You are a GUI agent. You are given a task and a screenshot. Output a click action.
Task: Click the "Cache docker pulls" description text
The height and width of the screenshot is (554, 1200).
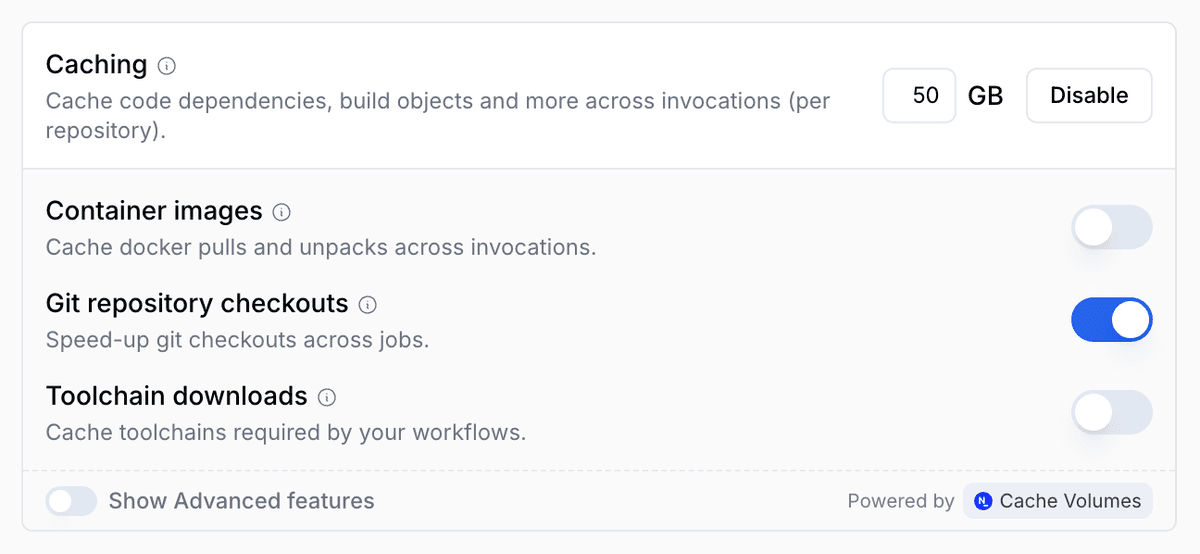point(320,247)
